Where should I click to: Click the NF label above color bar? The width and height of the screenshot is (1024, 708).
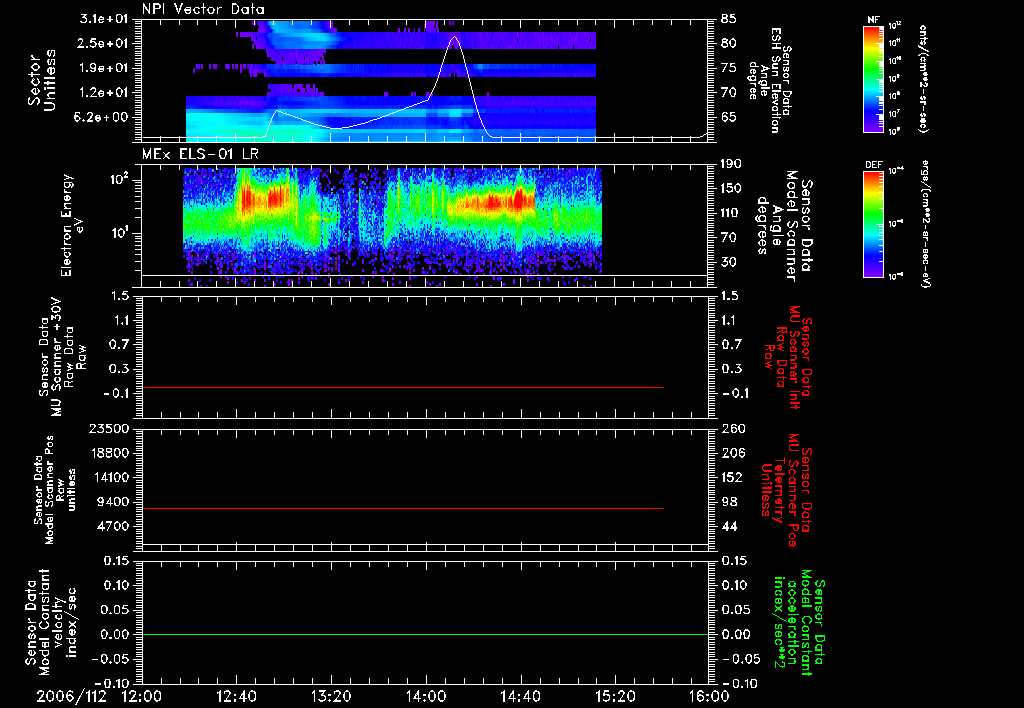[873, 20]
